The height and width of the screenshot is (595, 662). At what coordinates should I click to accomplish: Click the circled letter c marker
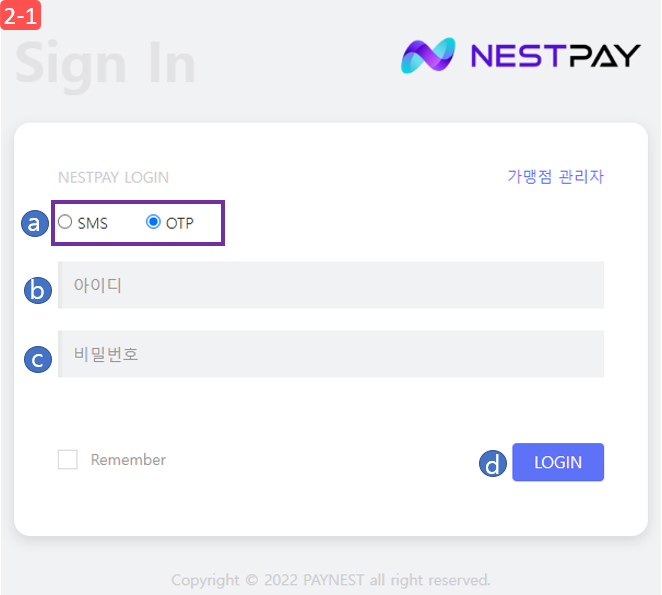pyautogui.click(x=38, y=359)
